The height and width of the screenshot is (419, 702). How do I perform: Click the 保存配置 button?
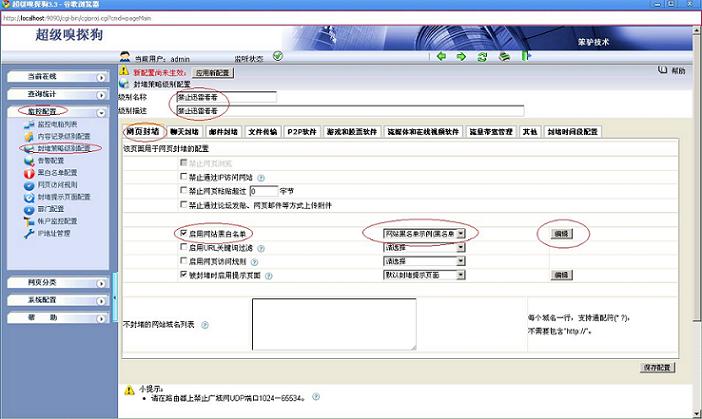pyautogui.click(x=660, y=368)
